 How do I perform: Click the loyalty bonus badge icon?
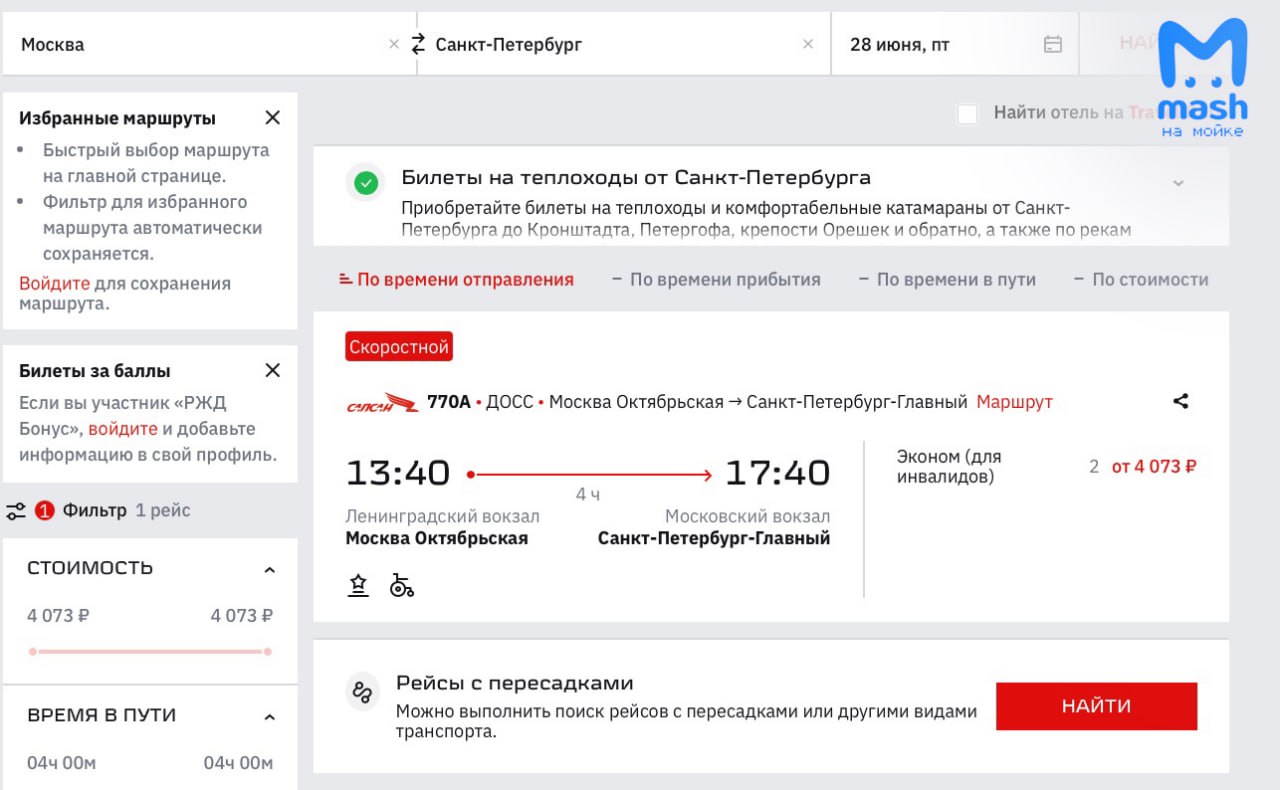[x=358, y=586]
